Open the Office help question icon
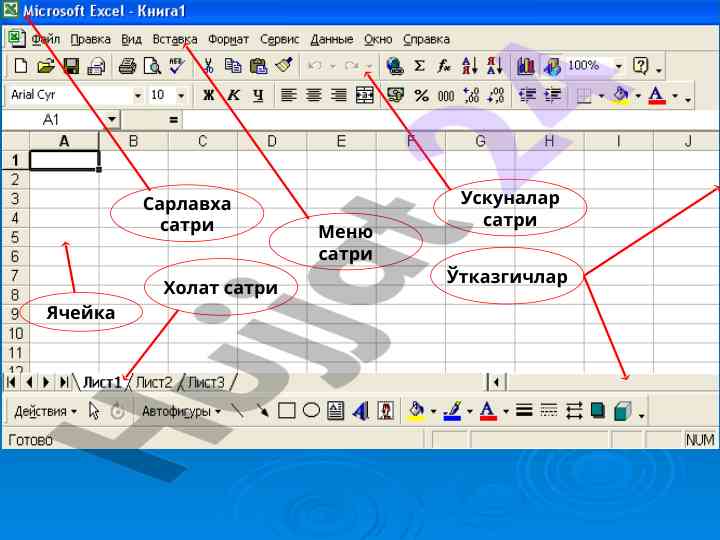The image size is (720, 540). (640, 66)
